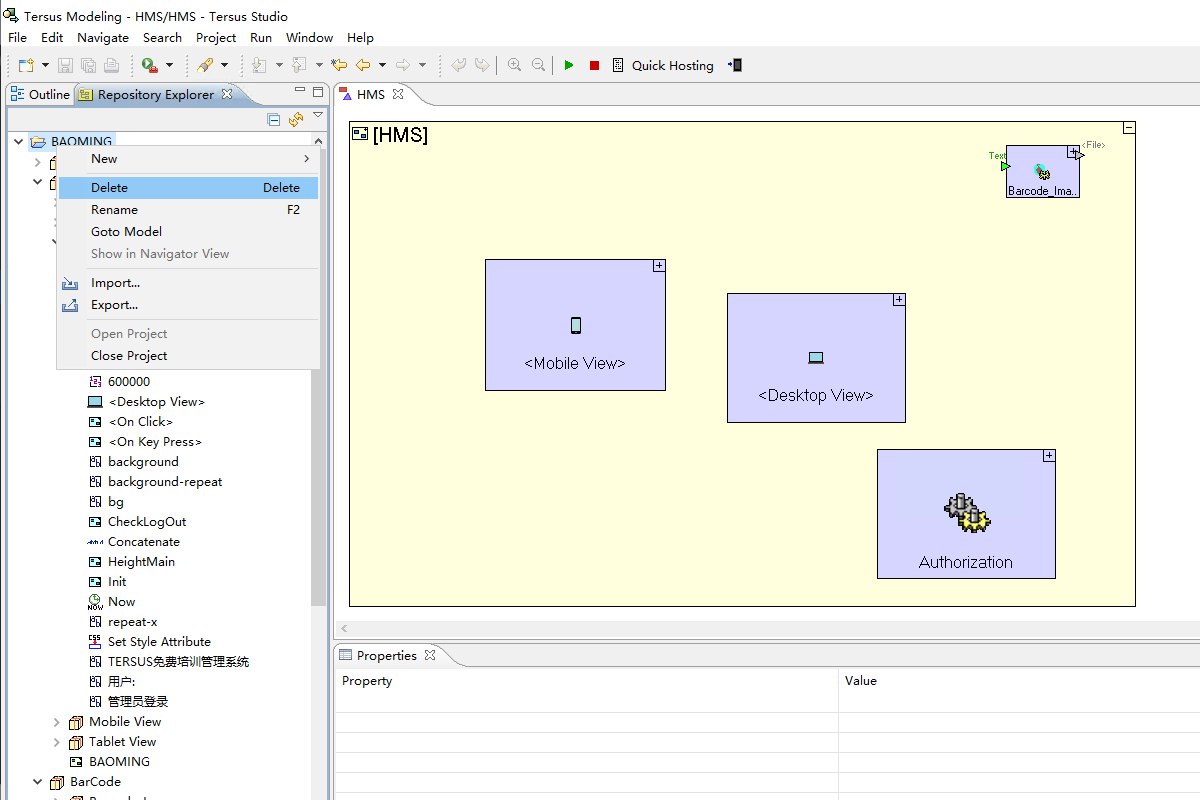This screenshot has width=1200, height=800.
Task: Select the Barcode_Ima.. element in the diagram
Action: [1043, 171]
